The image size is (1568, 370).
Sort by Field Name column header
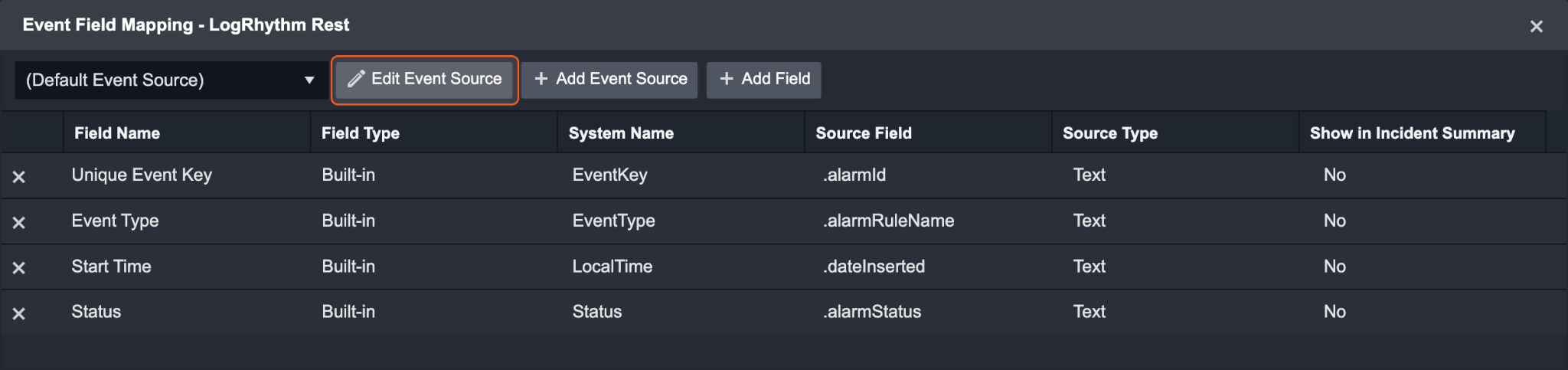click(x=117, y=133)
